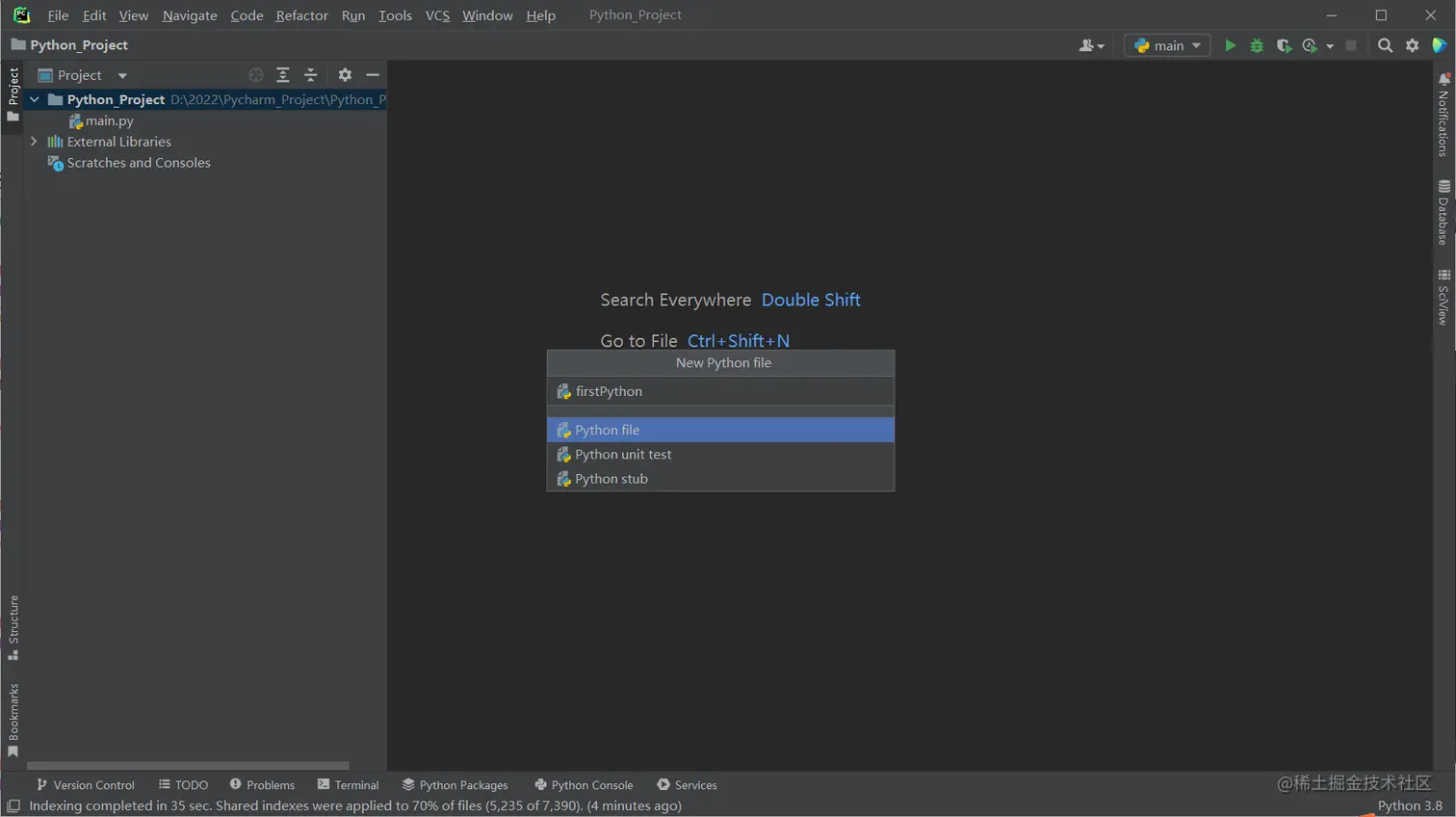
Task: Open Project panel options gear
Action: [345, 75]
